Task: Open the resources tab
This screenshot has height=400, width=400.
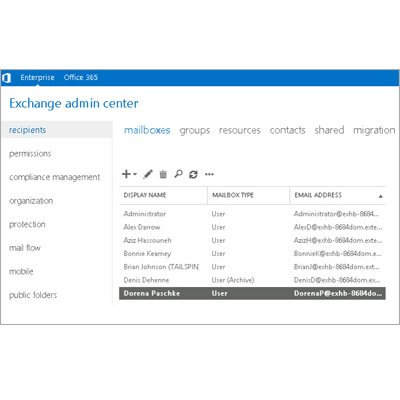Action: point(240,130)
